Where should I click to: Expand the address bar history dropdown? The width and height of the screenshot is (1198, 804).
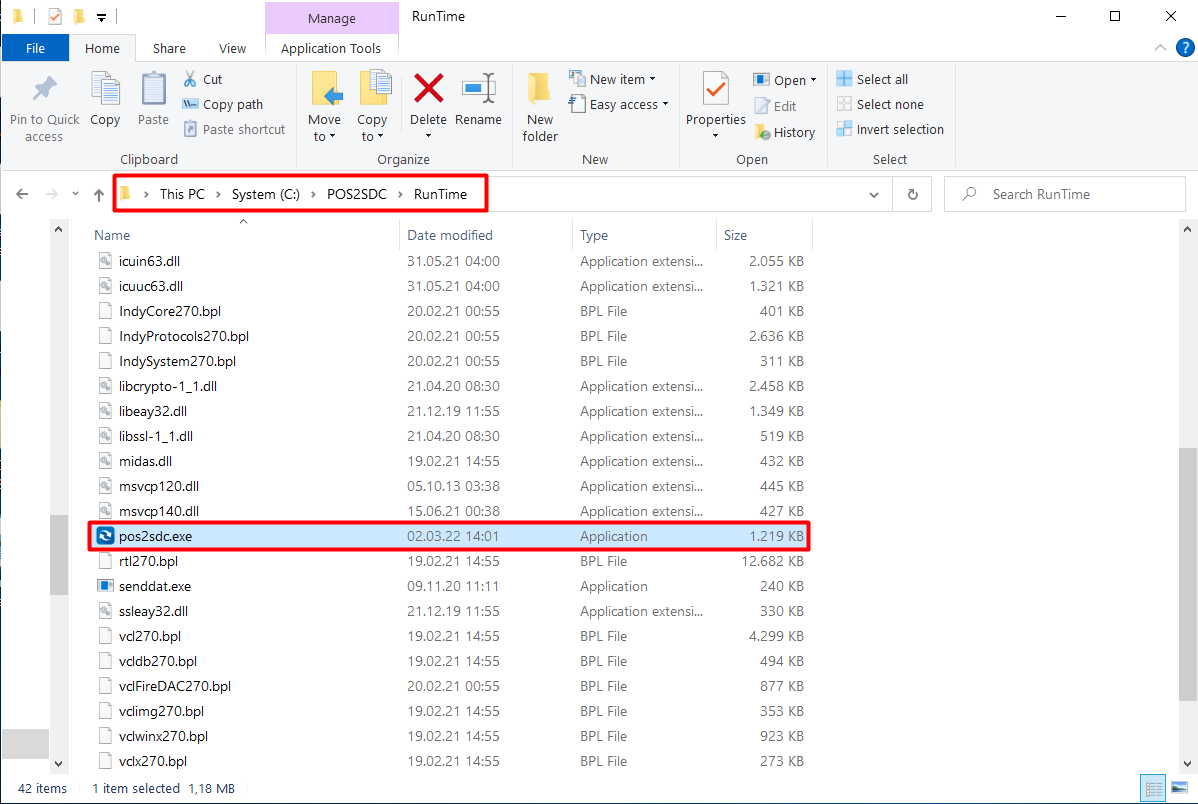pos(874,195)
